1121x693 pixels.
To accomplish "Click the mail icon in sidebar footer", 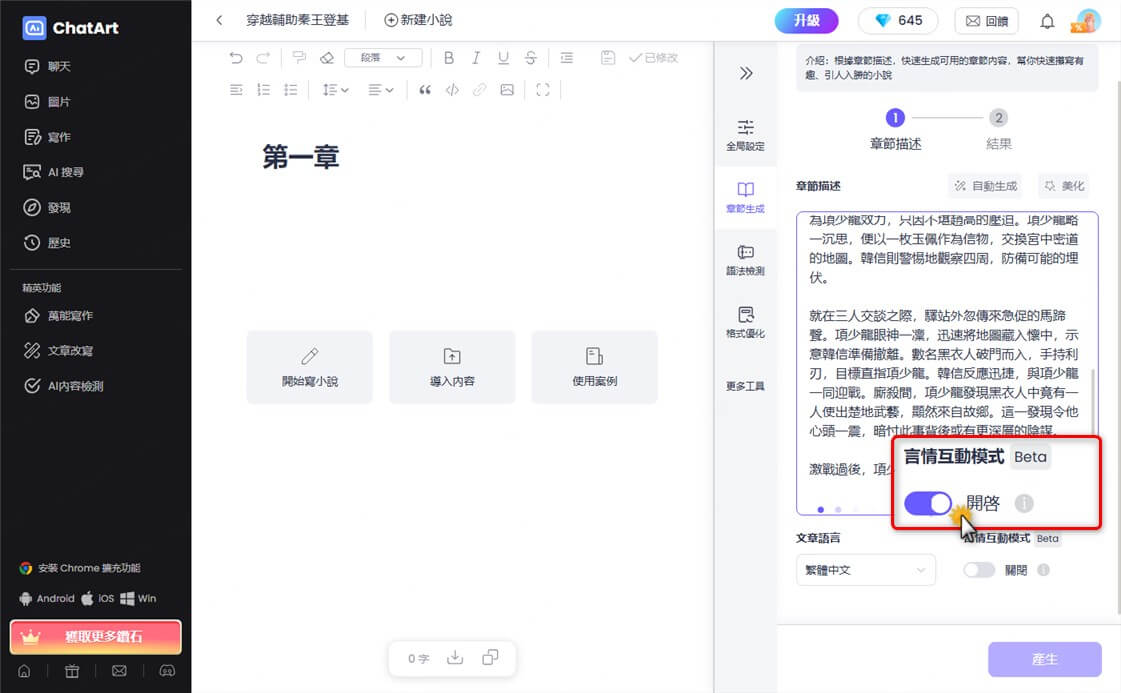I will point(119,671).
